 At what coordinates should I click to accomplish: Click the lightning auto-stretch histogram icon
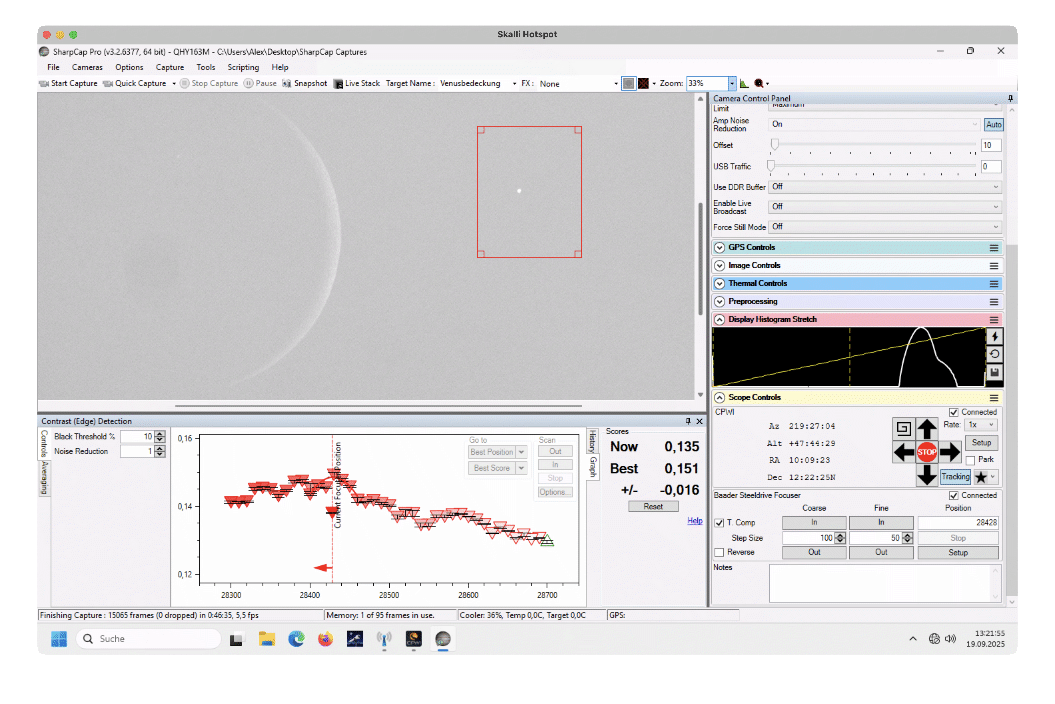click(994, 337)
